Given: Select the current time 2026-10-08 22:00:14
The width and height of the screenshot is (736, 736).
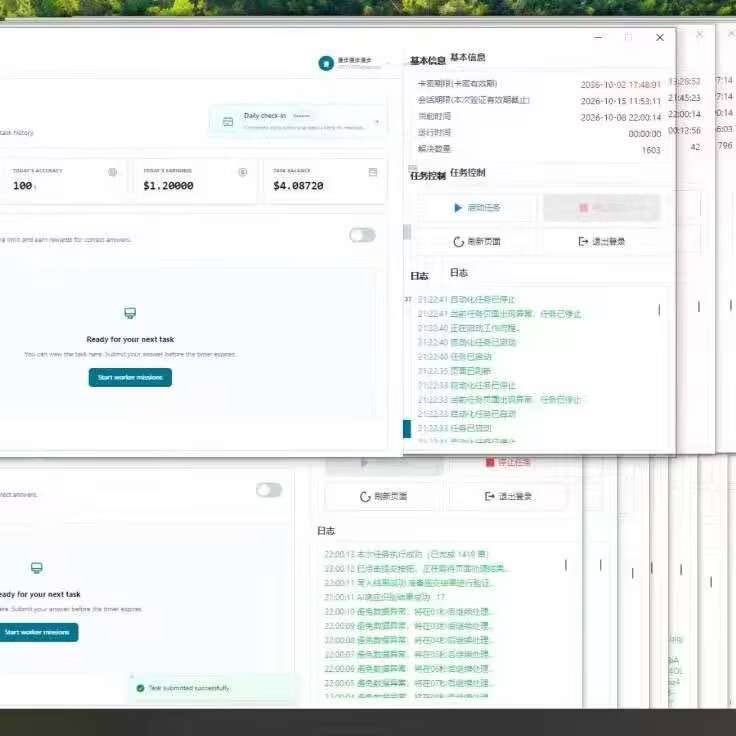Looking at the screenshot, I should pyautogui.click(x=621, y=117).
